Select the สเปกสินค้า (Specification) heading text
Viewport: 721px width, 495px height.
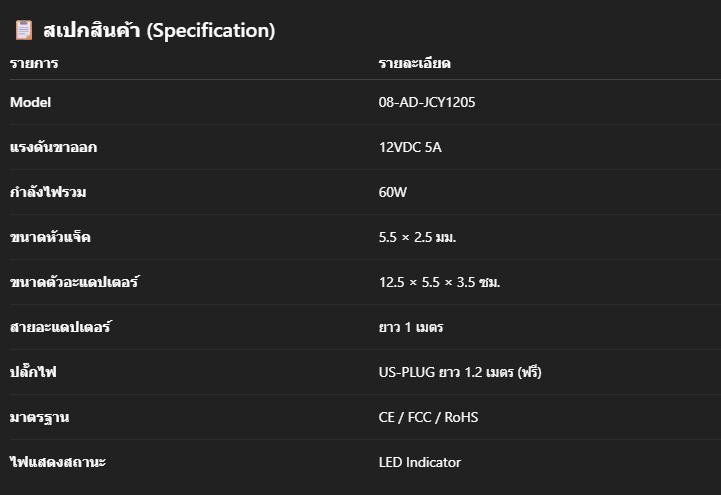[x=159, y=31]
